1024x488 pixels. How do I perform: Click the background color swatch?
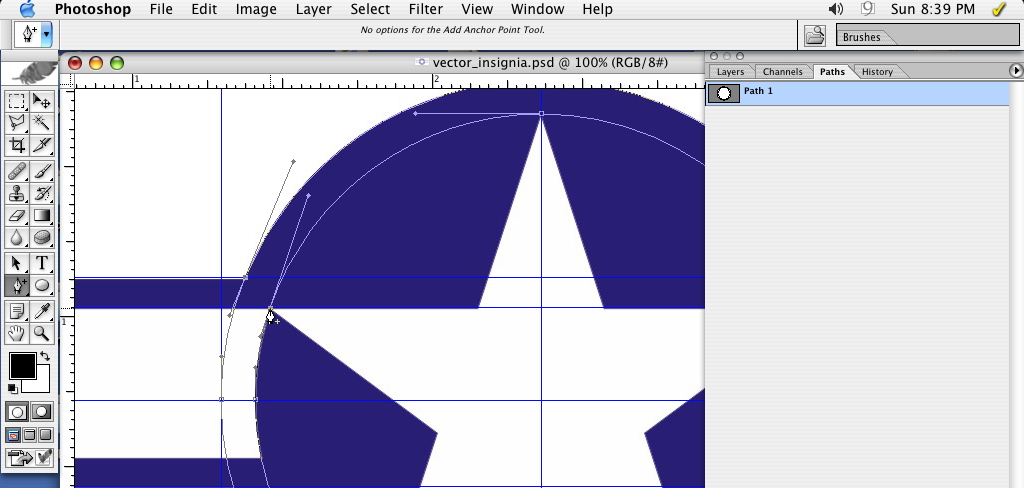[x=42, y=384]
